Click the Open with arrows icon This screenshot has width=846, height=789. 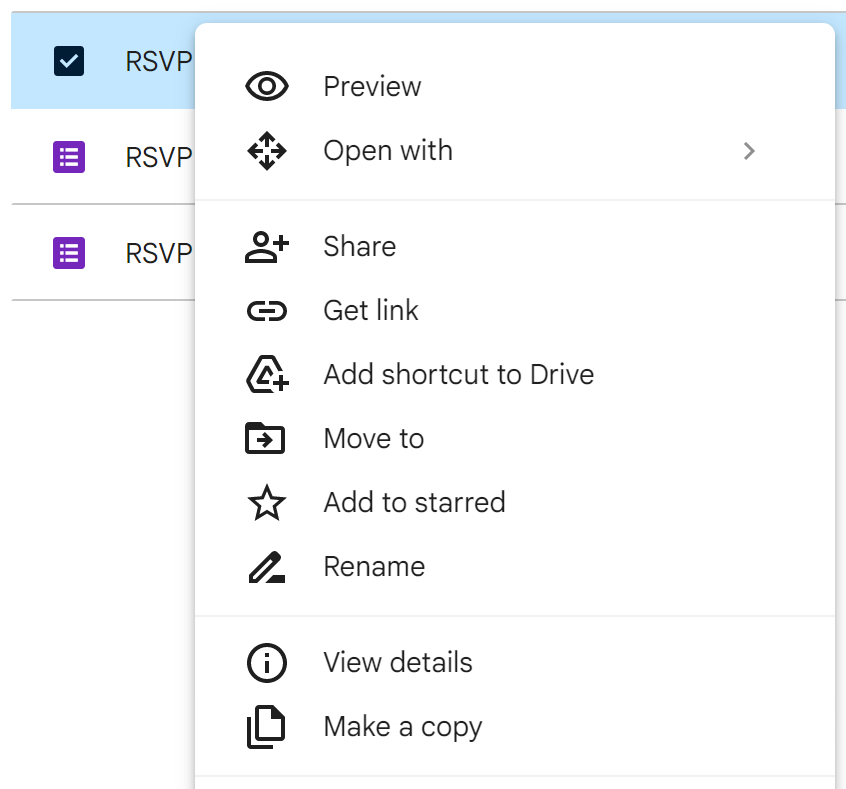point(266,151)
